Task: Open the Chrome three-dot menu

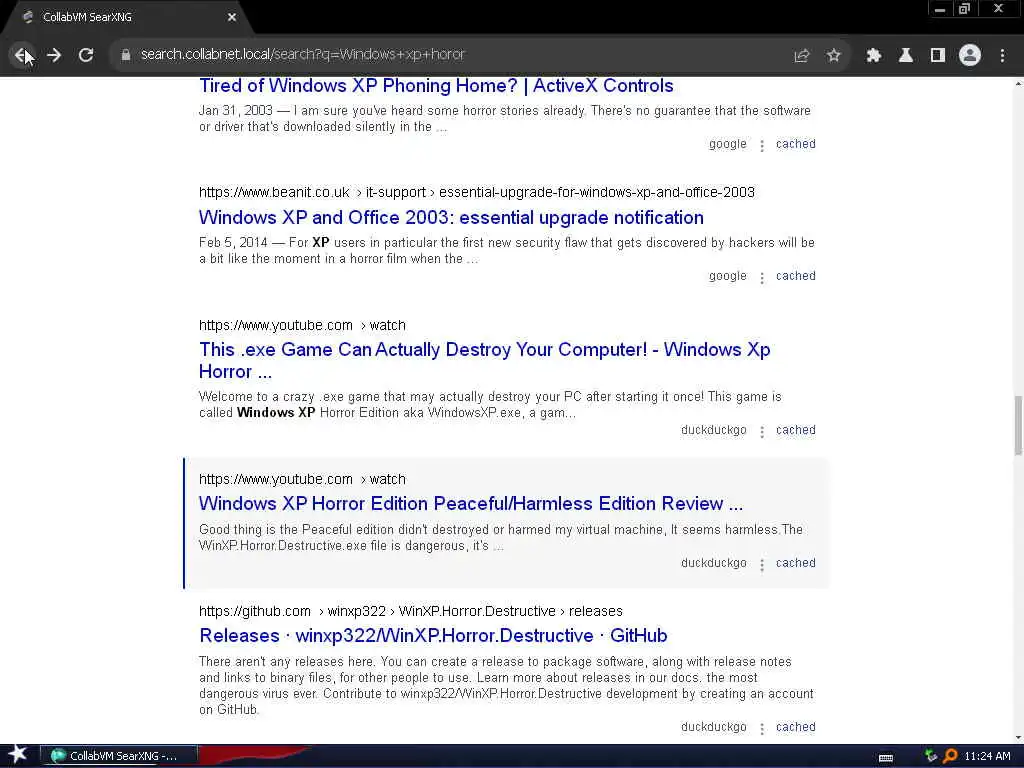Action: 1002,56
